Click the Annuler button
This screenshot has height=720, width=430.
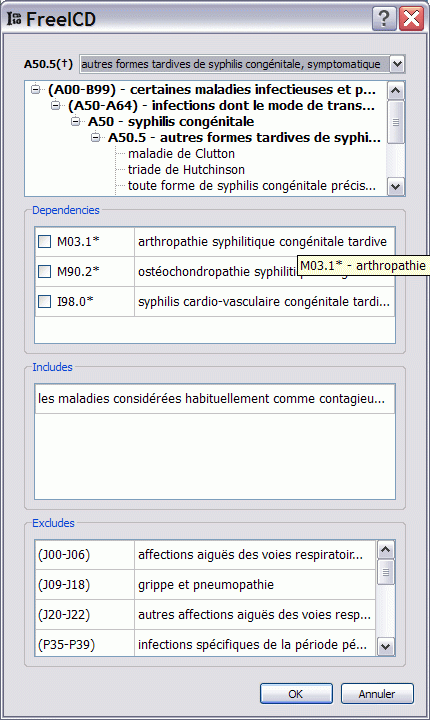click(x=377, y=693)
